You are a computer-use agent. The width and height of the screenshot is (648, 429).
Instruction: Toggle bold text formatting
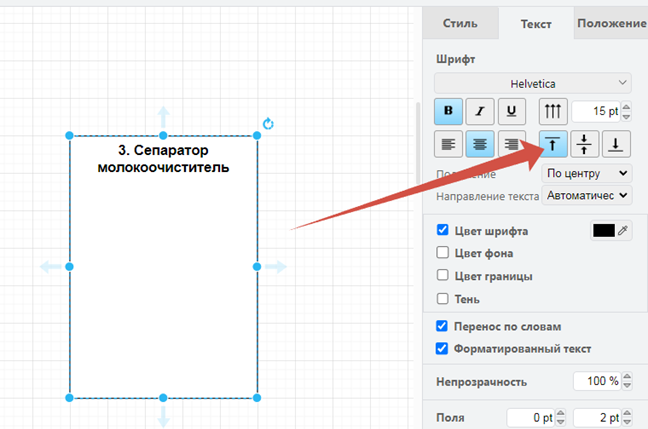click(x=449, y=111)
